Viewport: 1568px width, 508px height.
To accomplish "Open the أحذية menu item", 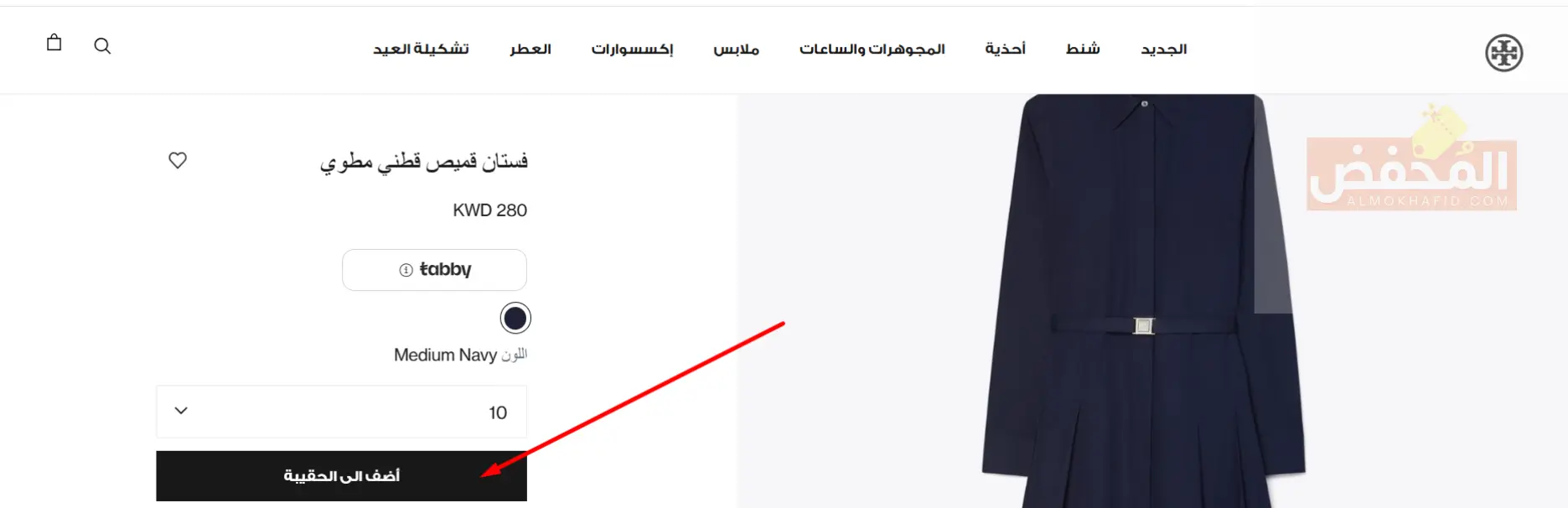I will coord(1006,49).
